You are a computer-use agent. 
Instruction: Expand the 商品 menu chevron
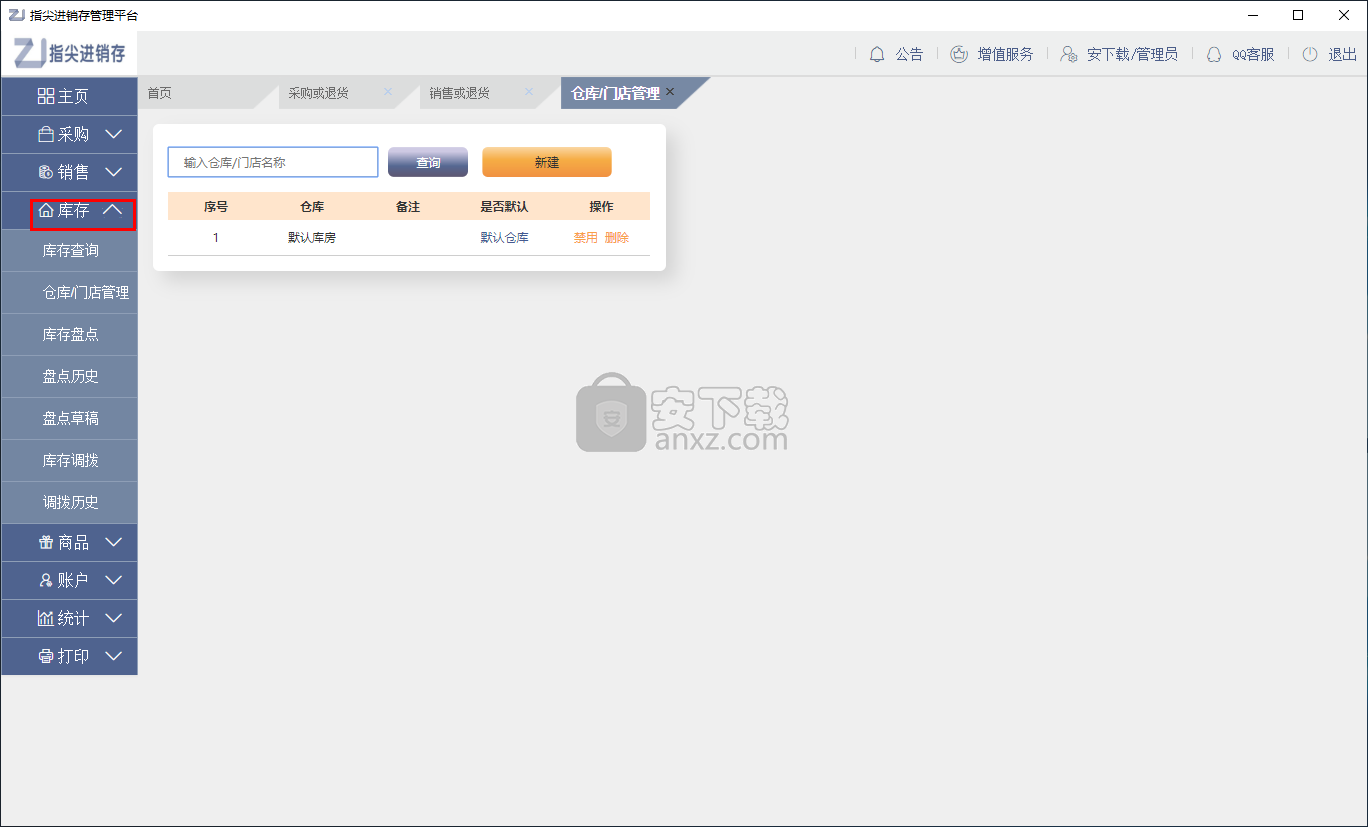point(113,542)
